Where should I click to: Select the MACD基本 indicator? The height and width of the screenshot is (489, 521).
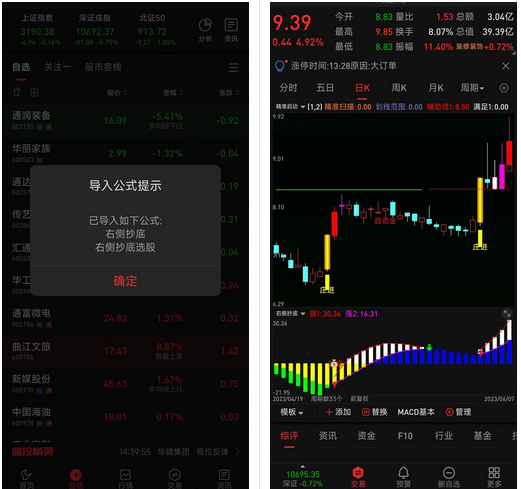pos(416,412)
